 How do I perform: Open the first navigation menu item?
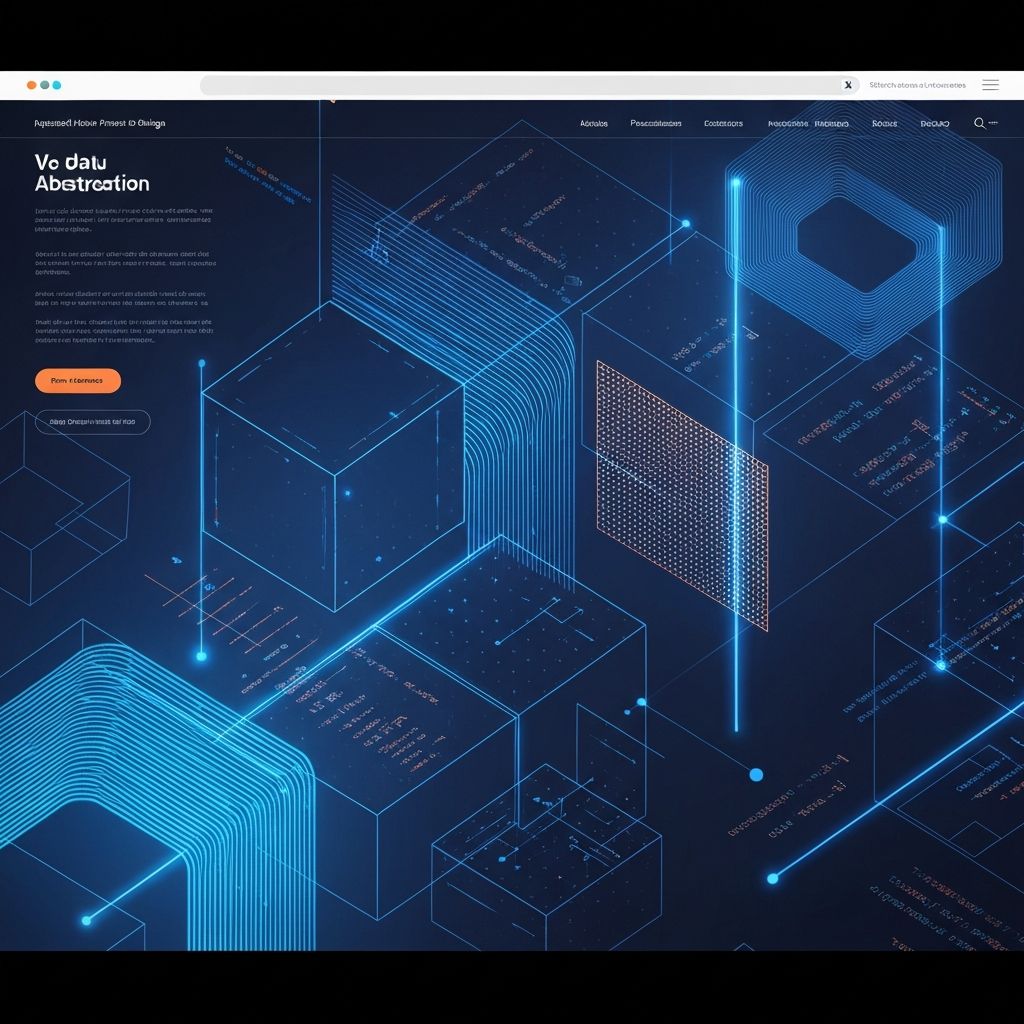click(594, 123)
